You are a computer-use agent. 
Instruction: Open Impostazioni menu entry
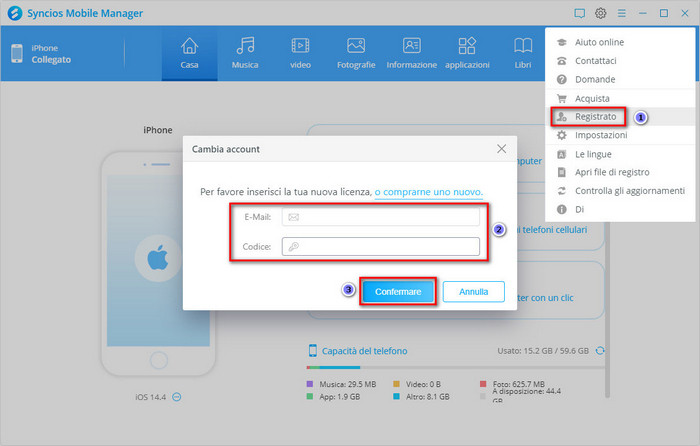coord(620,135)
